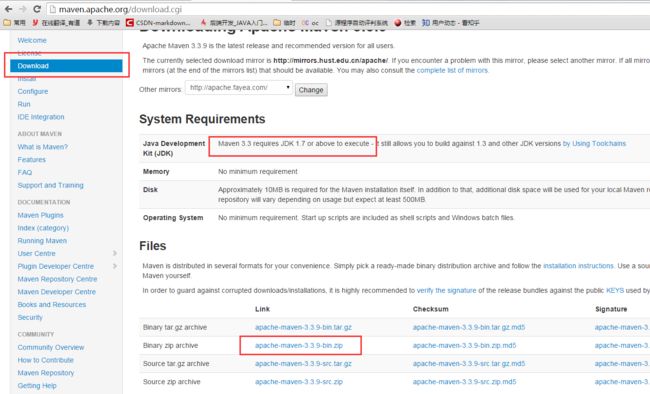Viewport: 650px width, 394px height.
Task: Open verify the signature link
Action: tap(446, 291)
